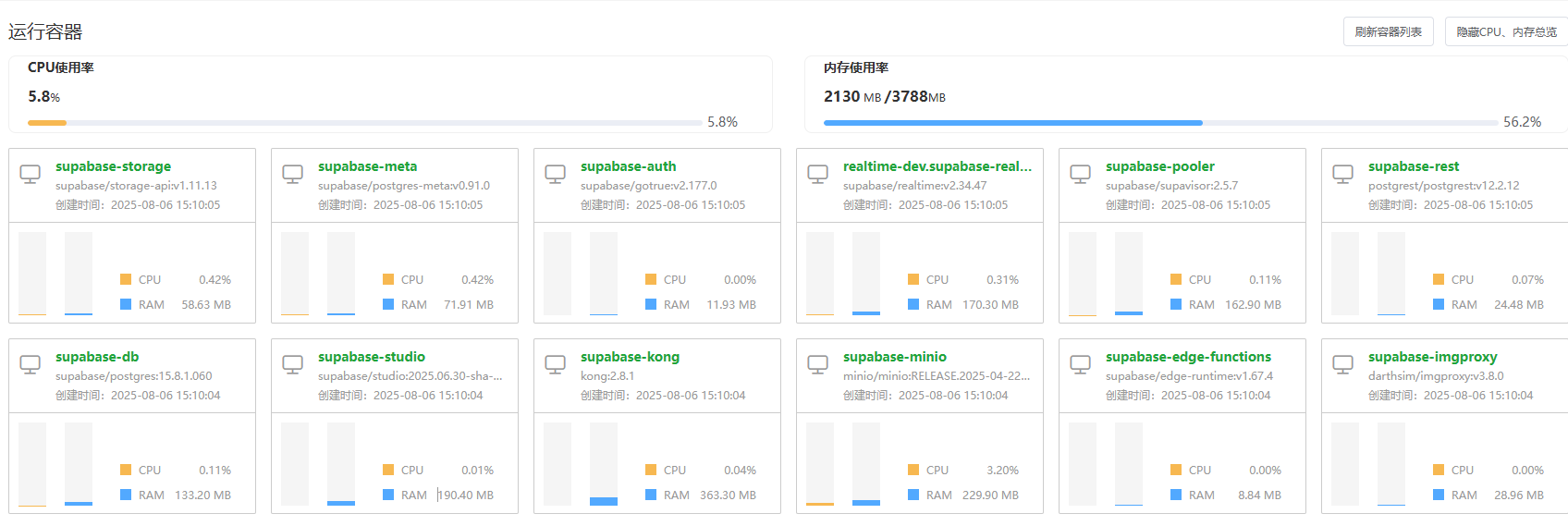1568x526 pixels.
Task: Click the CPU bar chart in the supabase-minio card
Action: click(x=820, y=464)
